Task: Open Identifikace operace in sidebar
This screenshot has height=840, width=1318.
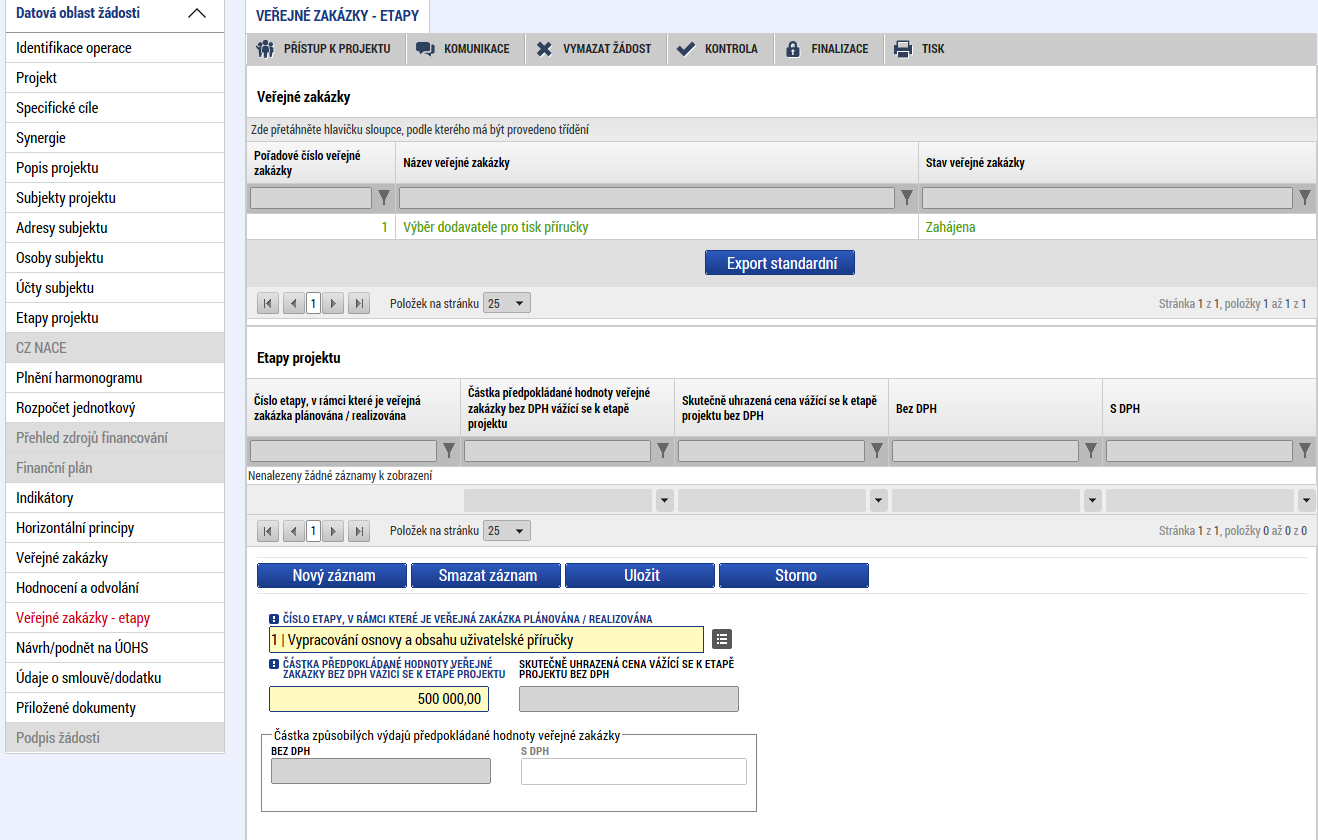Action: click(x=115, y=48)
